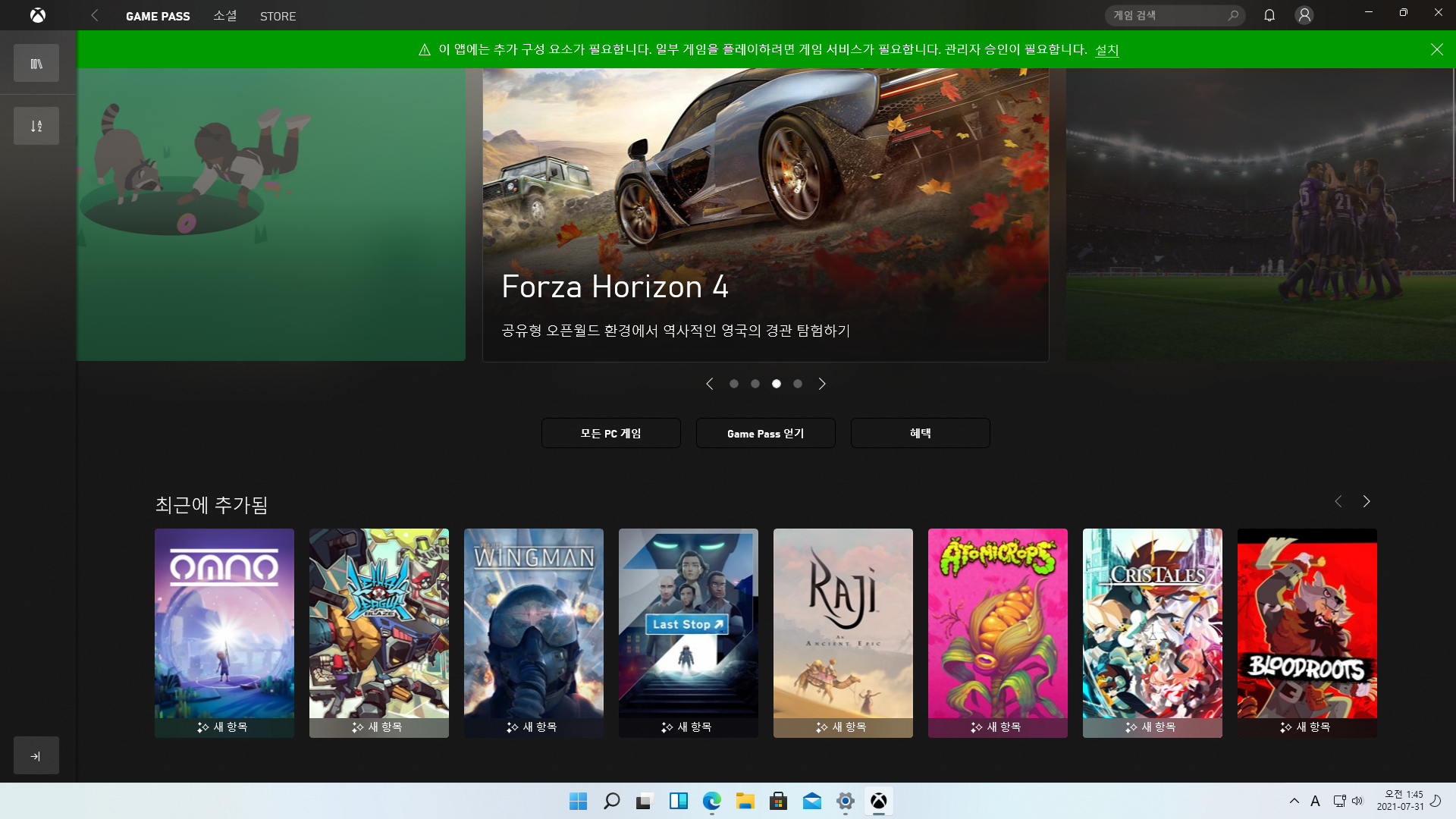1456x819 pixels.
Task: Open Settings gear from taskbar
Action: coord(845,801)
